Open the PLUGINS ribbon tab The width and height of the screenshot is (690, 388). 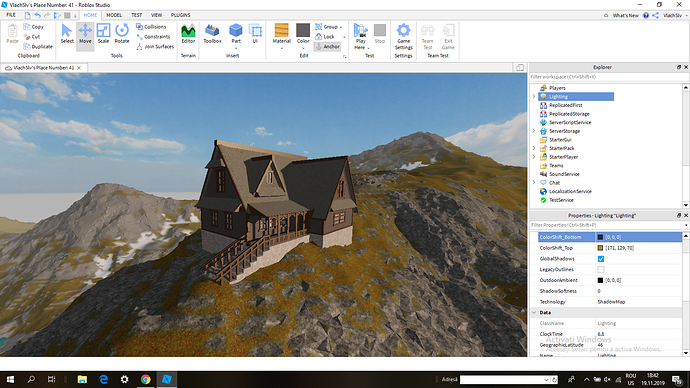click(x=180, y=15)
